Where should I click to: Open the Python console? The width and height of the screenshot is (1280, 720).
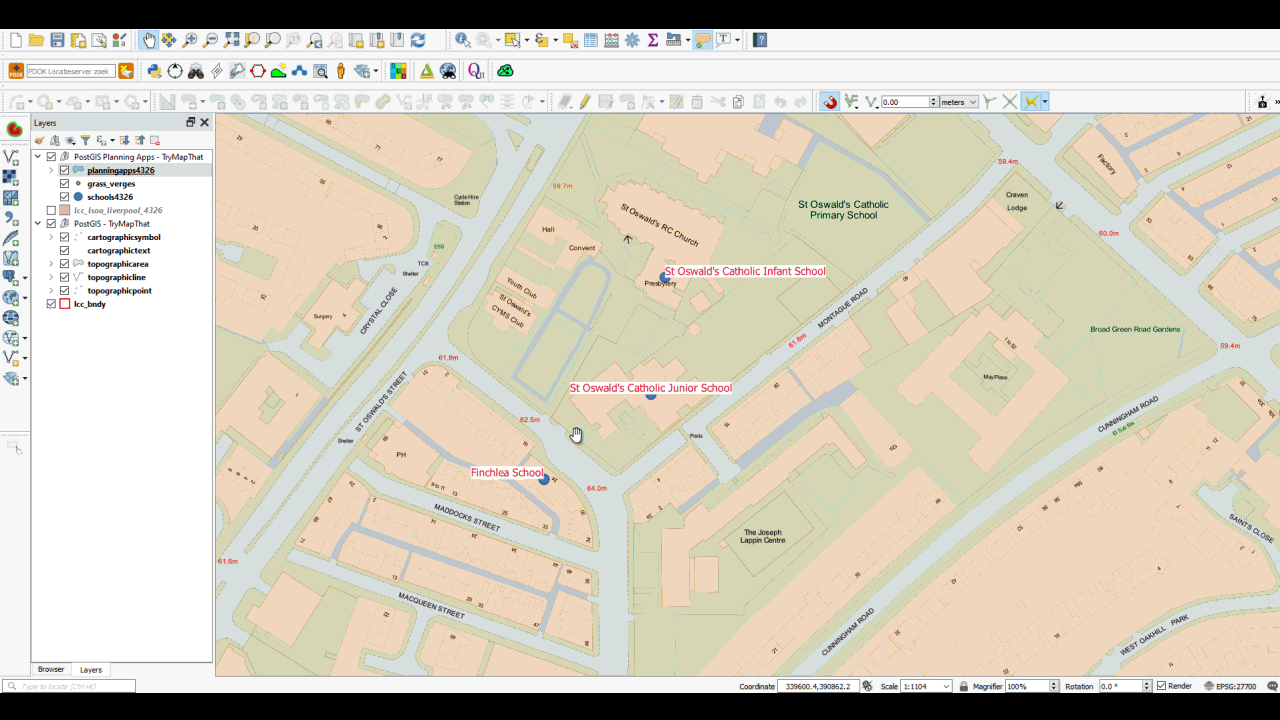point(154,71)
